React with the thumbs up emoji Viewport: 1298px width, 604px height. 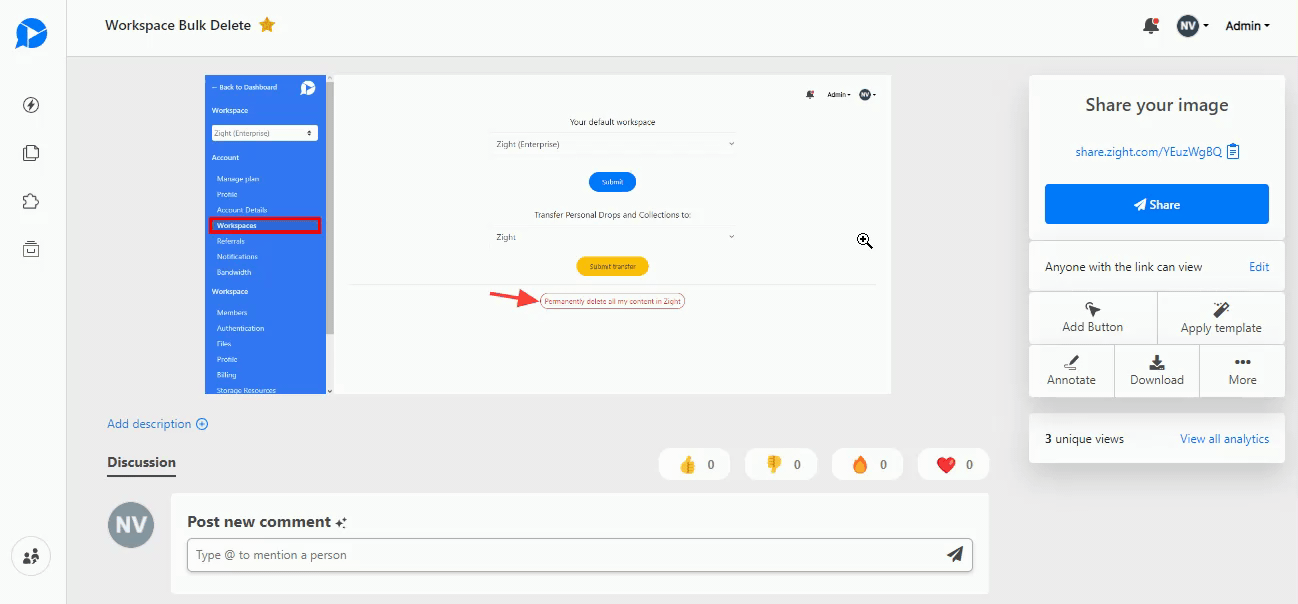[694, 464]
